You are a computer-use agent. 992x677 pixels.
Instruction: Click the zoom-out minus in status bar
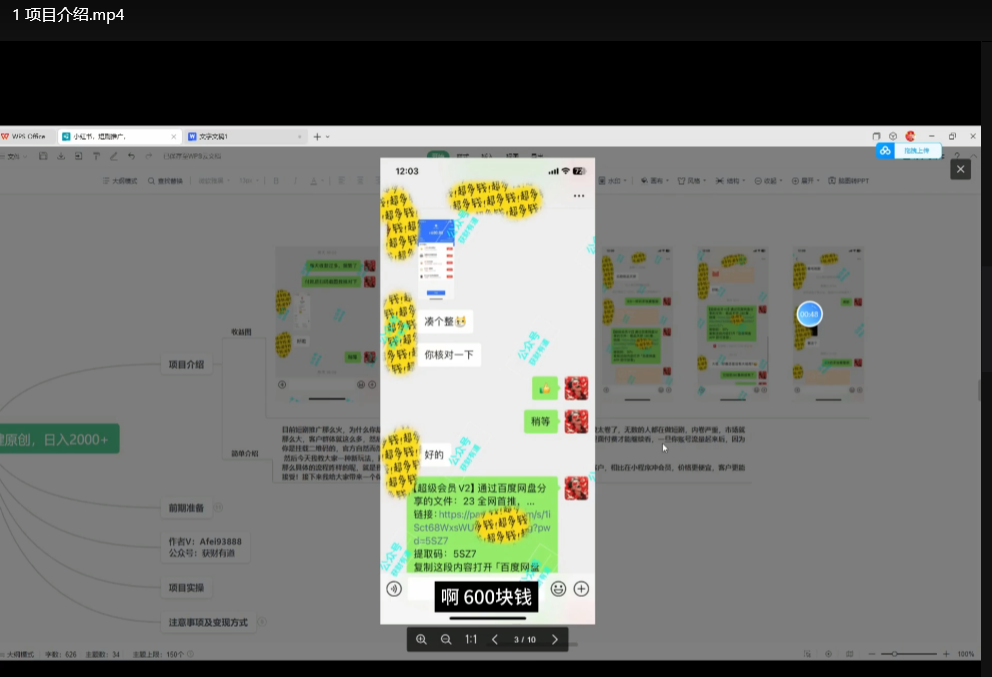872,654
